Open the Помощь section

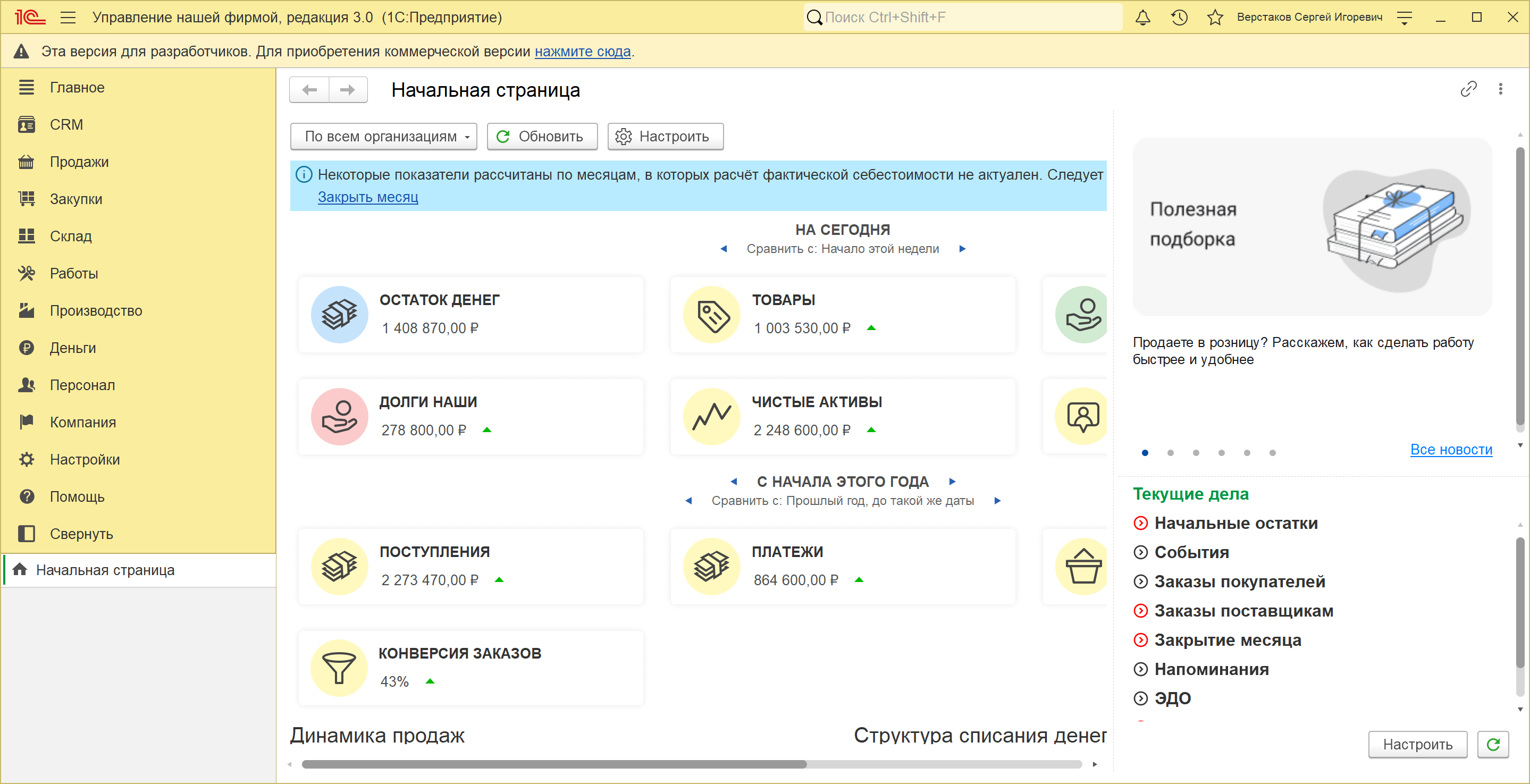138,496
